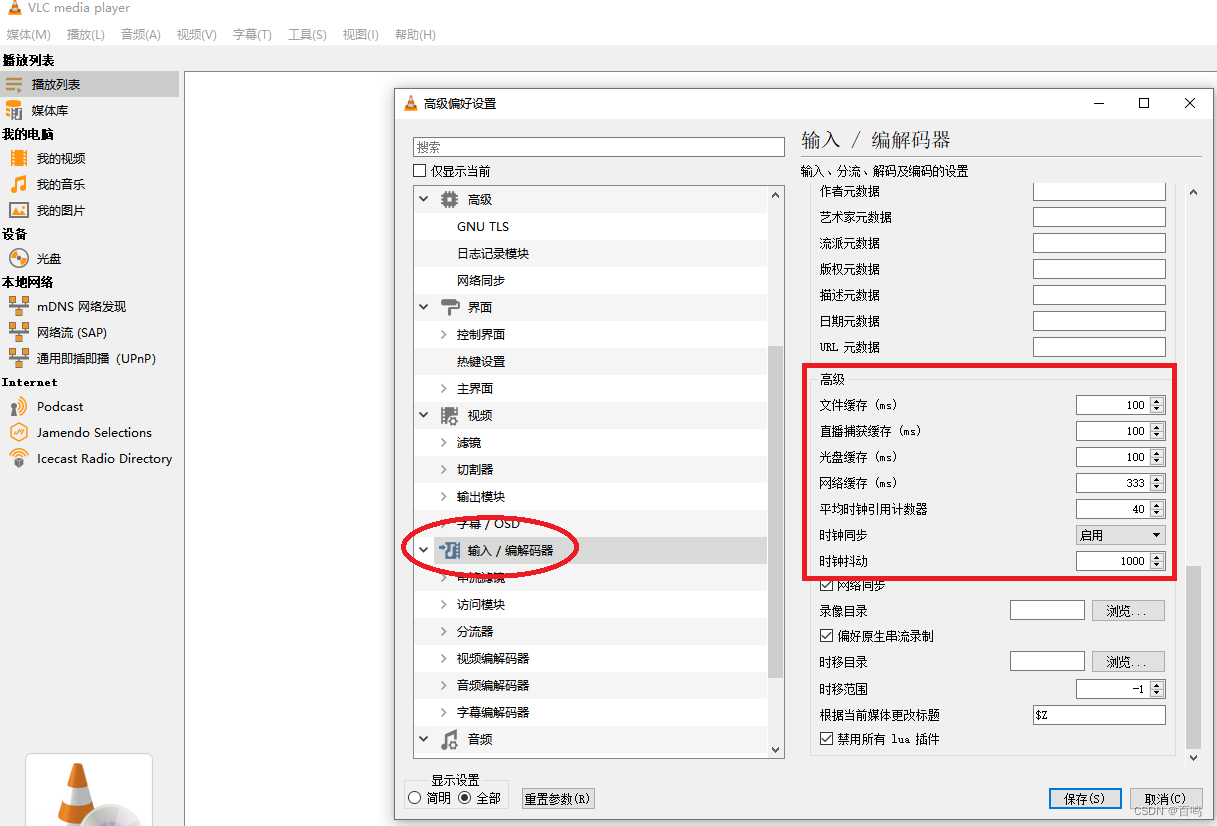Click the 网络缓存 (ms) stepper arrows
This screenshot has width=1217, height=826.
[1157, 483]
